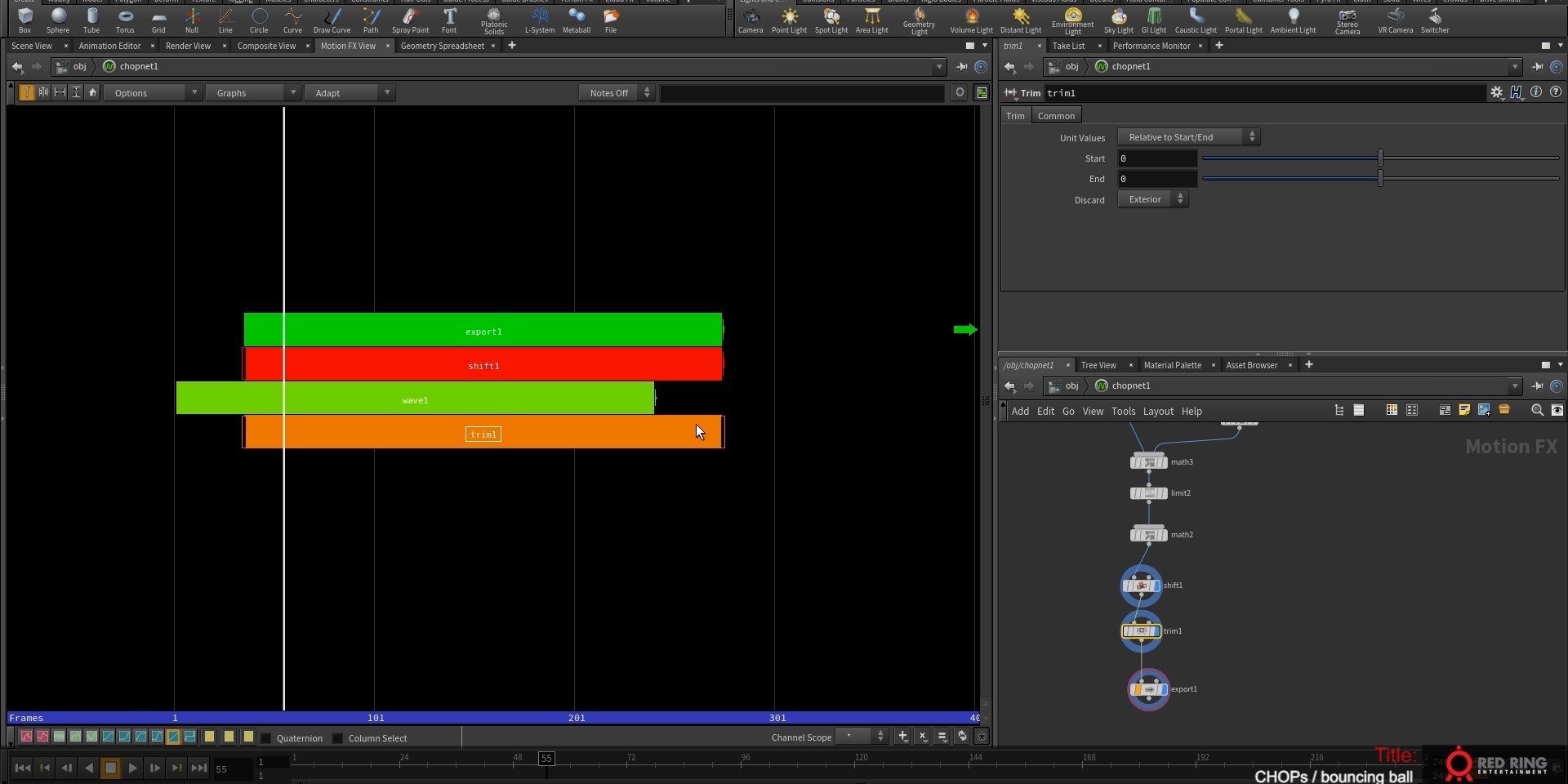Open the Unit Values dropdown

coord(1188,137)
